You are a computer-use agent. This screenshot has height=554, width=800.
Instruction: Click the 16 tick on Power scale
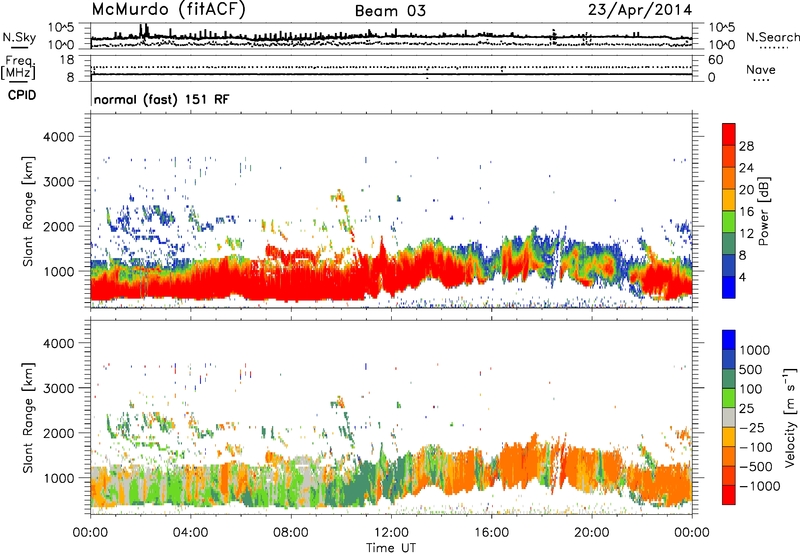pyautogui.click(x=746, y=212)
